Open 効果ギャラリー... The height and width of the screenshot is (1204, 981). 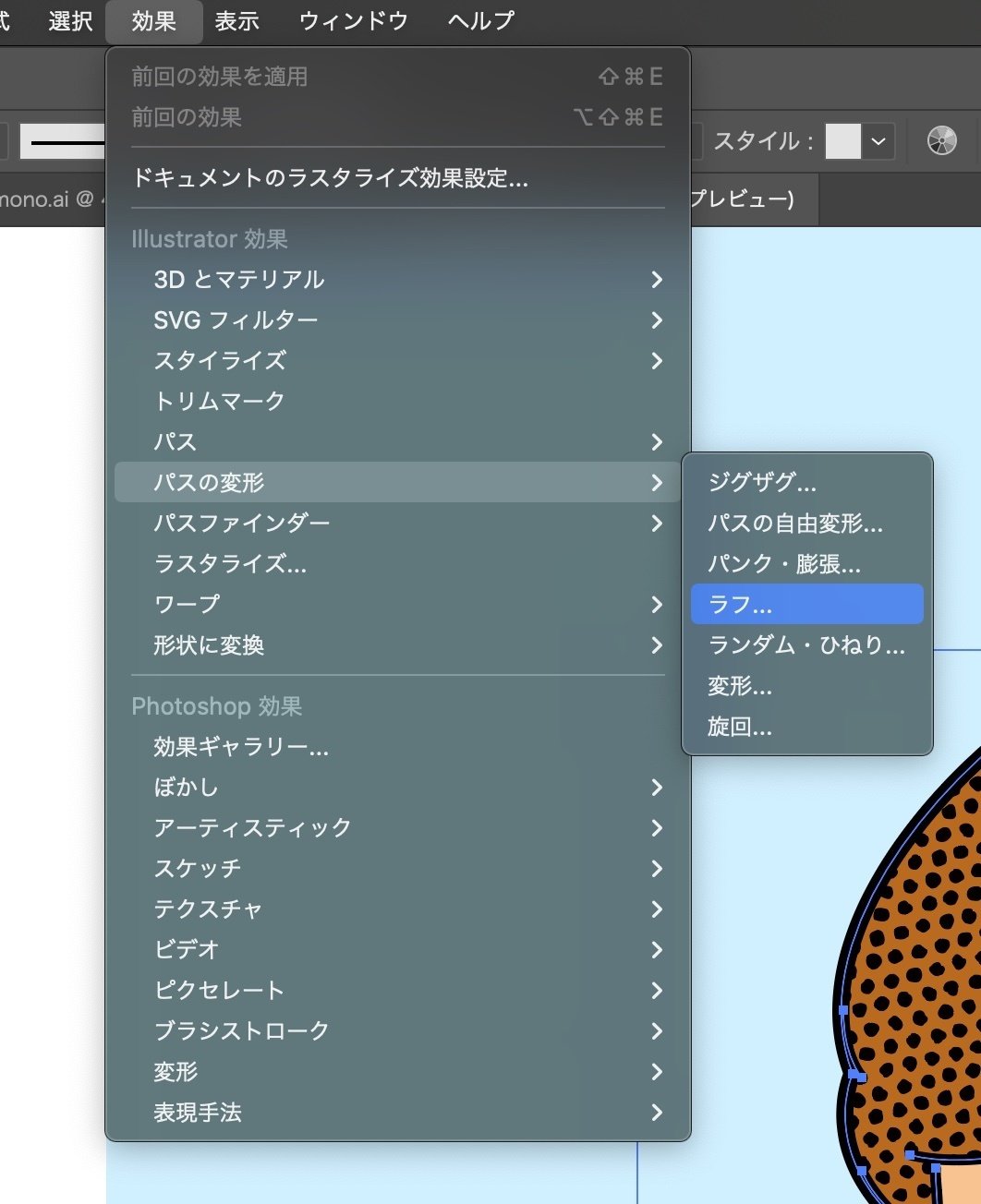tap(398, 746)
